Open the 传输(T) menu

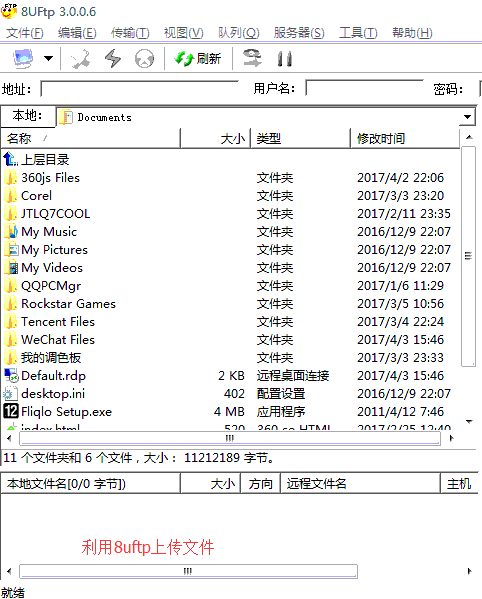[x=130, y=33]
